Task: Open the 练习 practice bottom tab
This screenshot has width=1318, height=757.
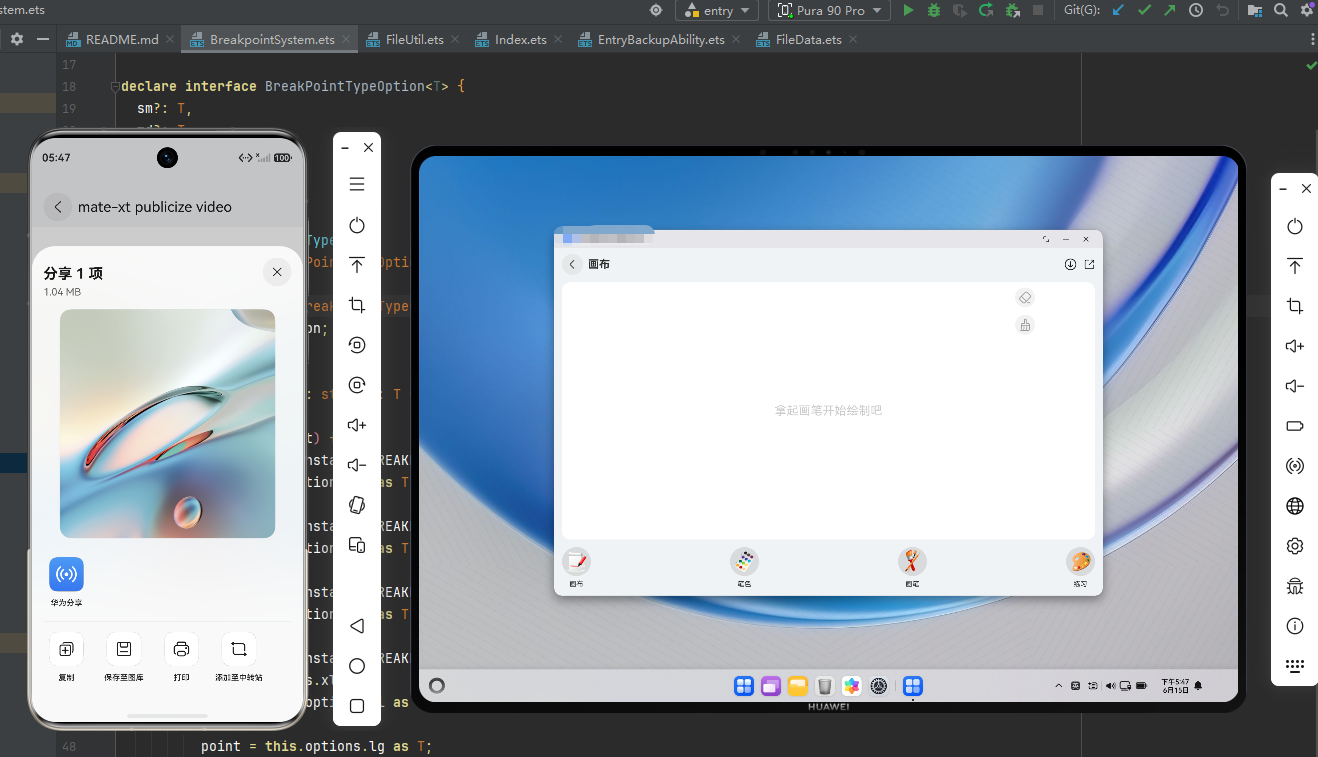Action: pos(1080,567)
